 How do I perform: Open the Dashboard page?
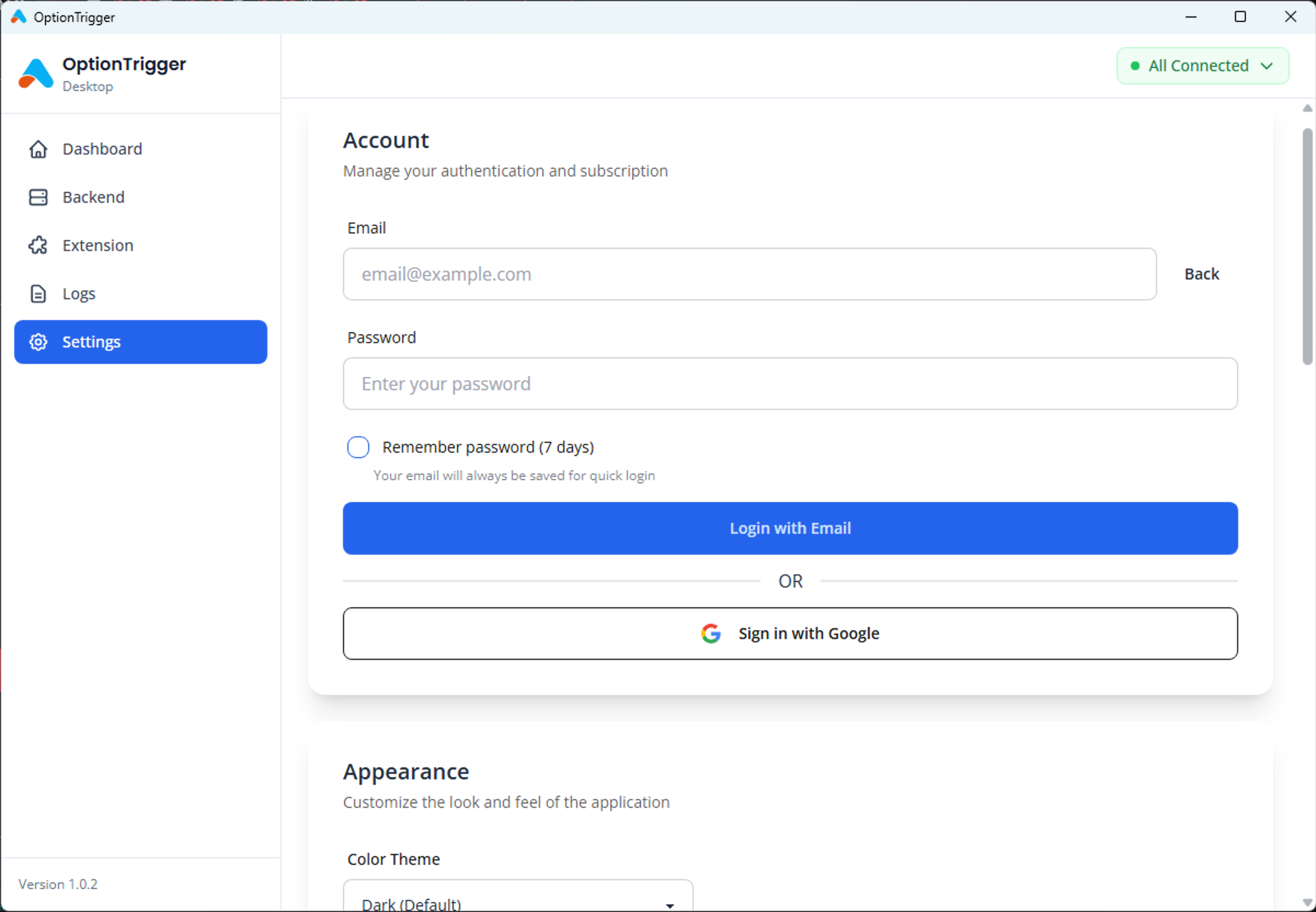[140, 149]
